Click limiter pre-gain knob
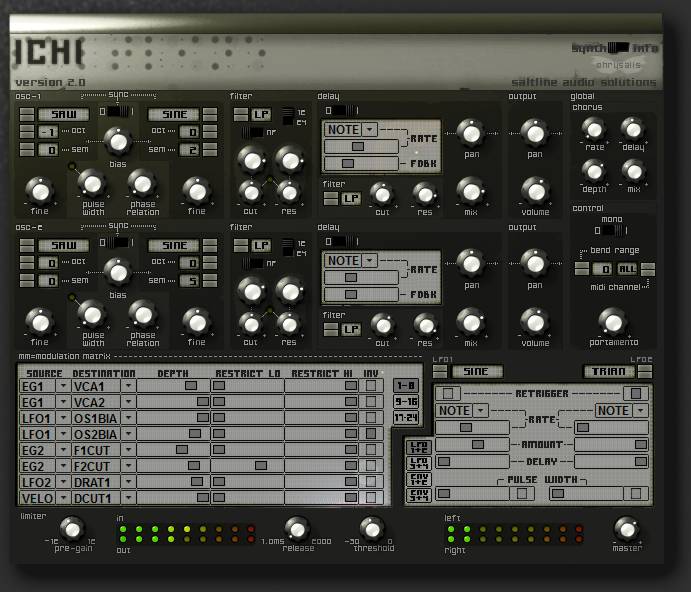 72,529
